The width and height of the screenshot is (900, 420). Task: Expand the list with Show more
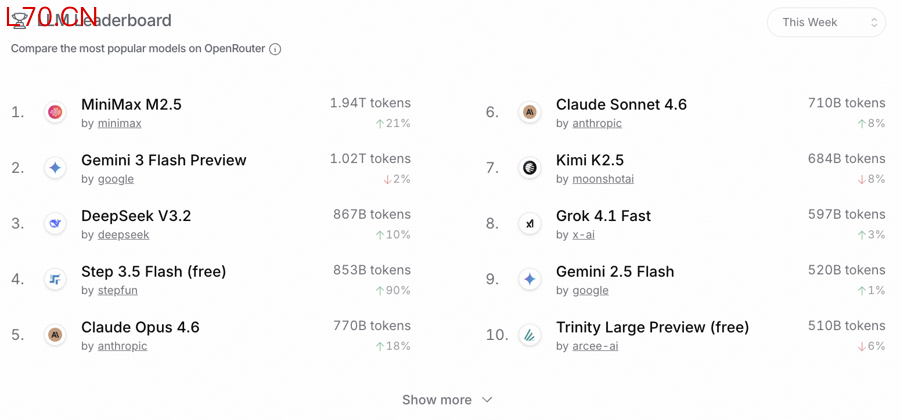click(447, 400)
